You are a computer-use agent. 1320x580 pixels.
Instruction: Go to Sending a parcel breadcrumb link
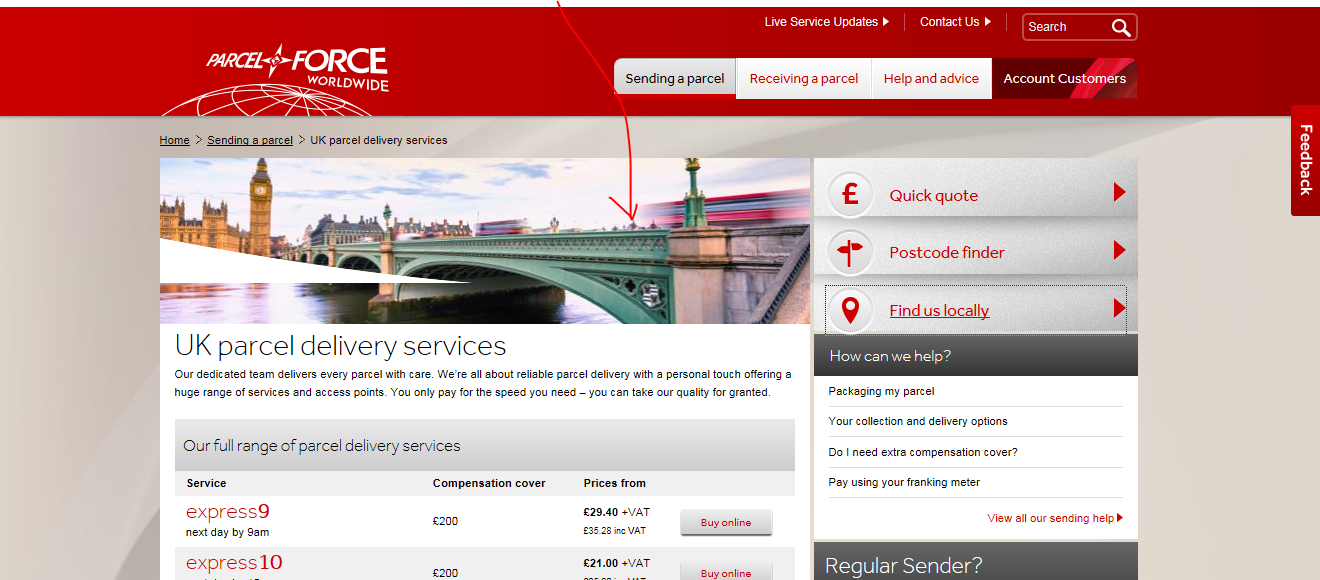[250, 140]
